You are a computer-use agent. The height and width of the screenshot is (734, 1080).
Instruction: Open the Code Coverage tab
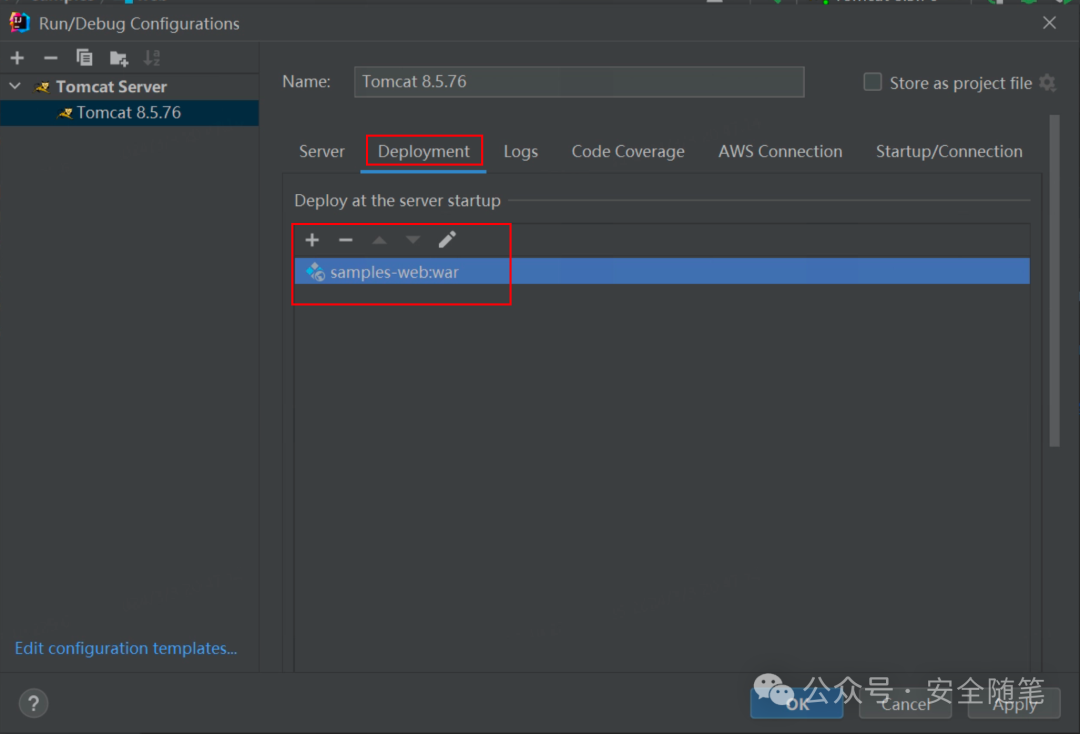coord(628,151)
